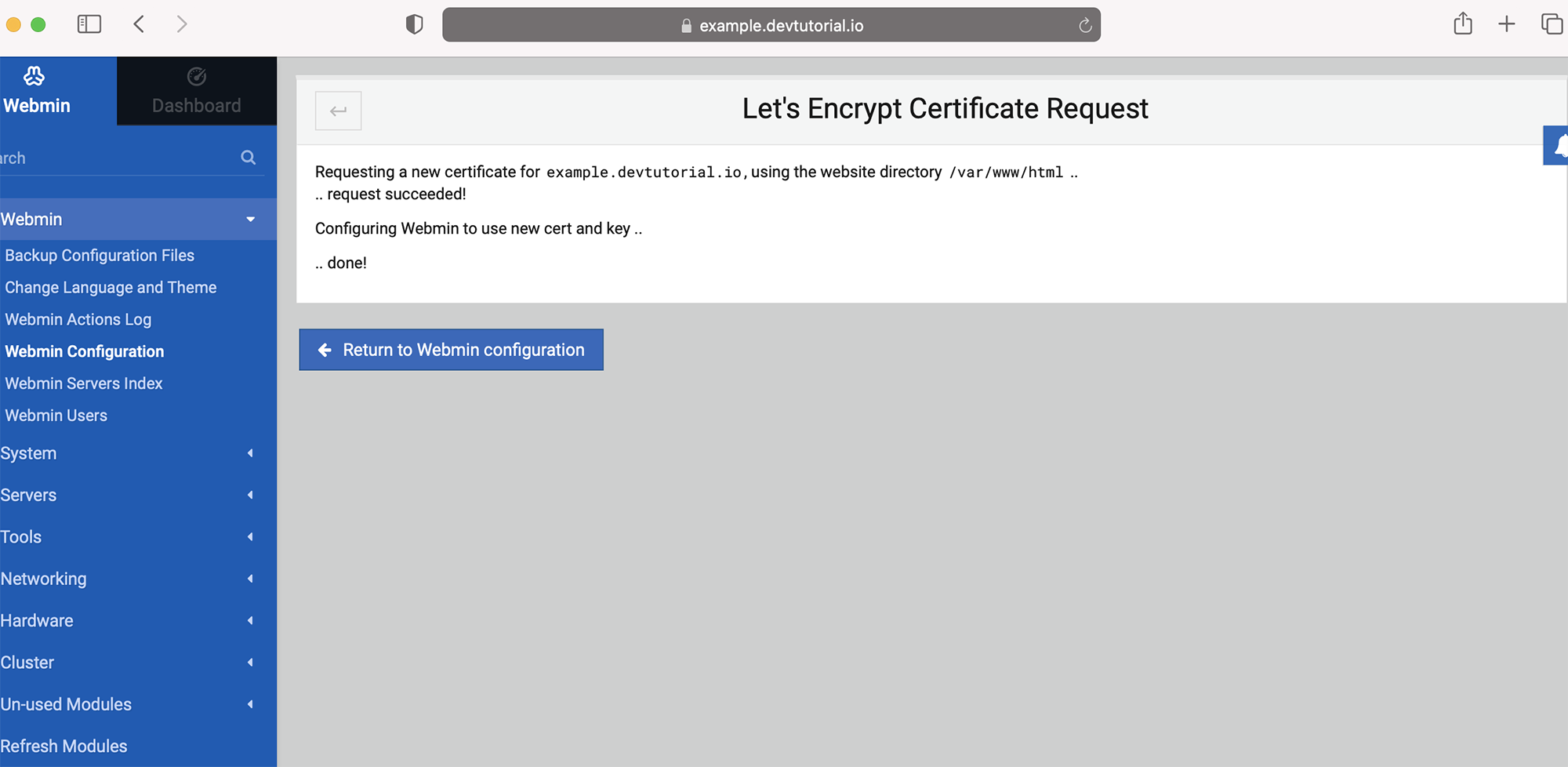This screenshot has width=1568, height=767.
Task: Click Safari's privacy shield icon
Action: click(x=415, y=25)
